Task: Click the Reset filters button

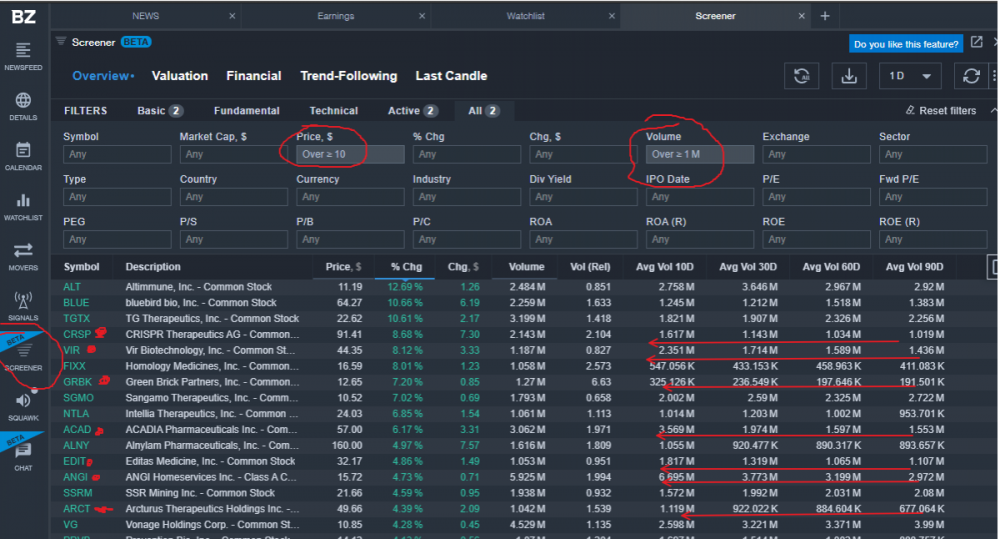Action: [940, 111]
